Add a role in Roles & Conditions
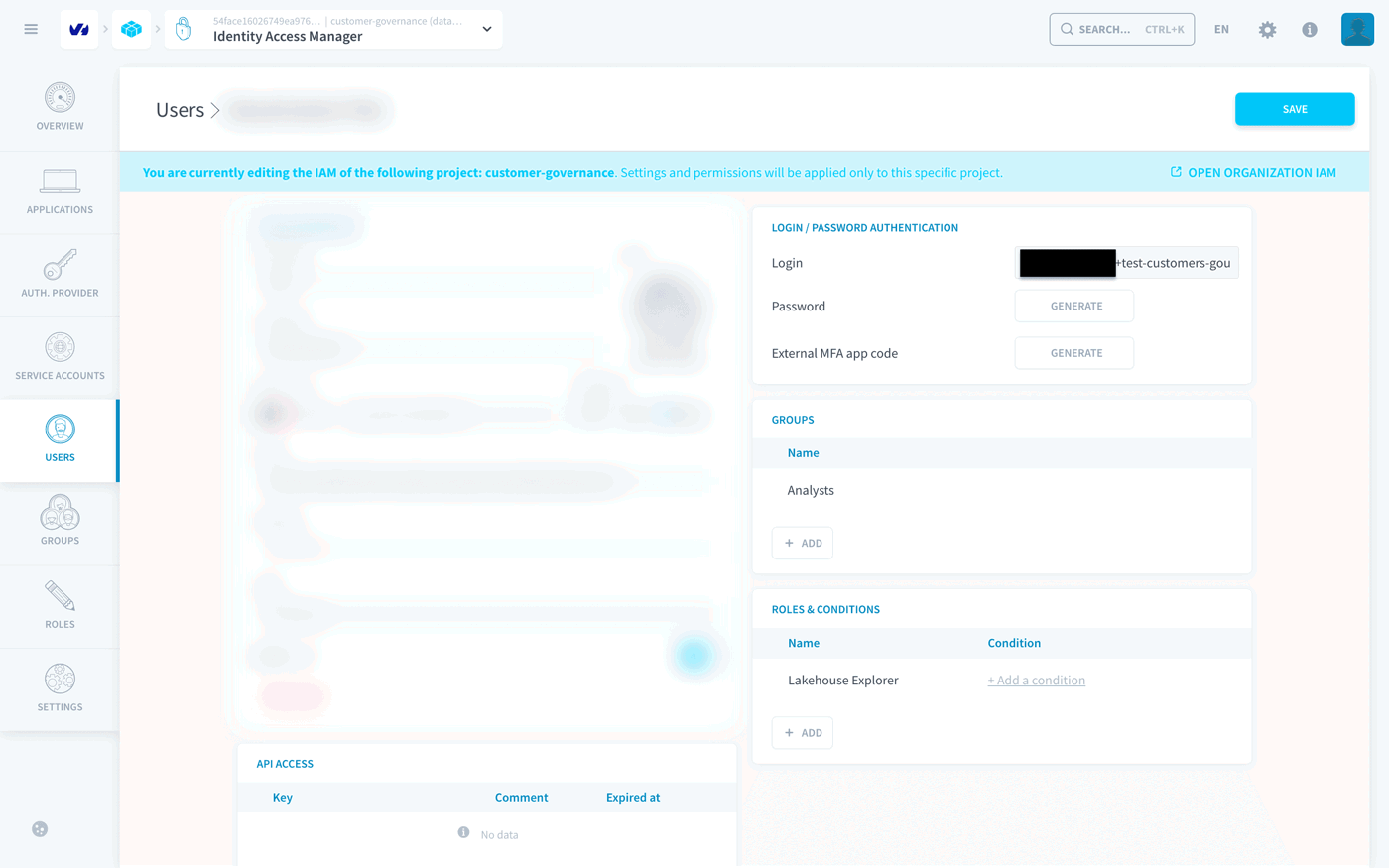Image resolution: width=1389 pixels, height=868 pixels. pos(803,733)
